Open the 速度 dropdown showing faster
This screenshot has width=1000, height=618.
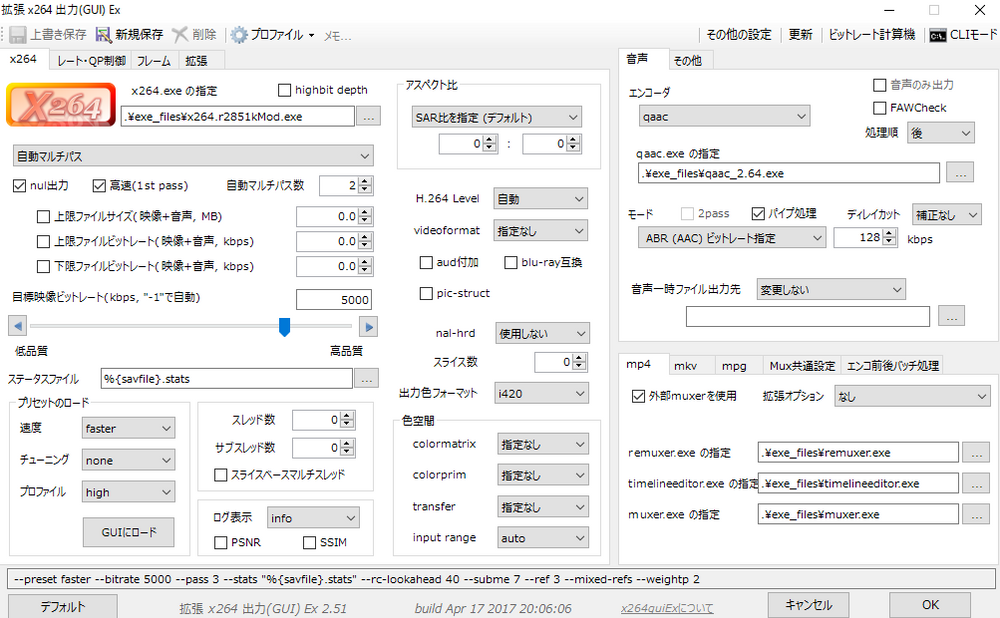[128, 428]
